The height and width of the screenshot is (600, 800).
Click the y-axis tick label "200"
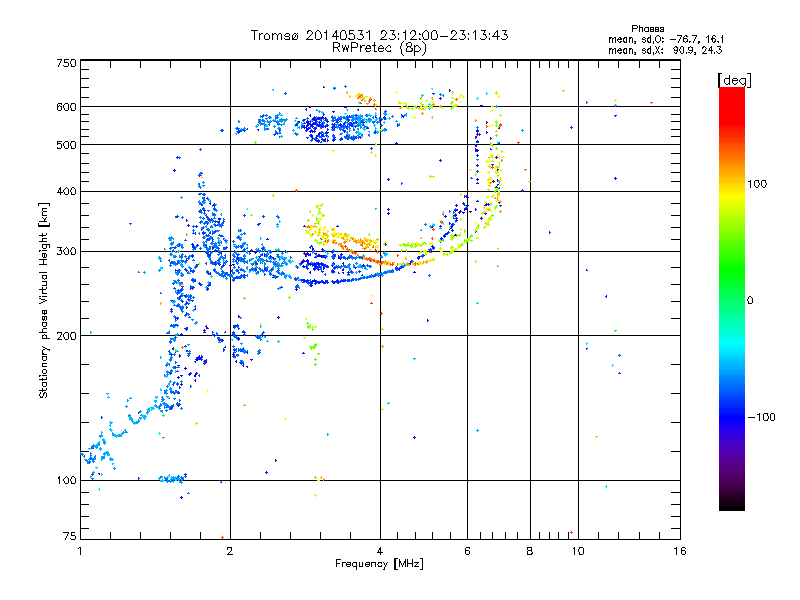pos(66,336)
